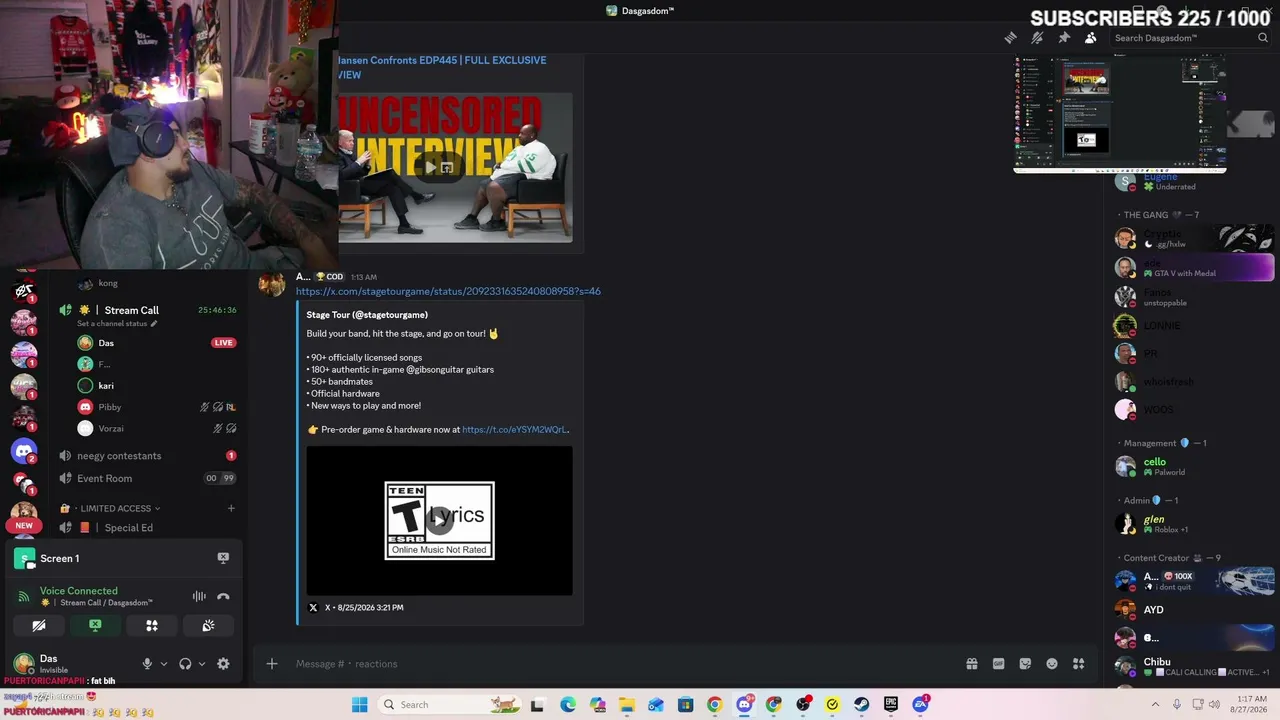Toggle the member list icon
Screen dimensions: 1280x720
1090,38
